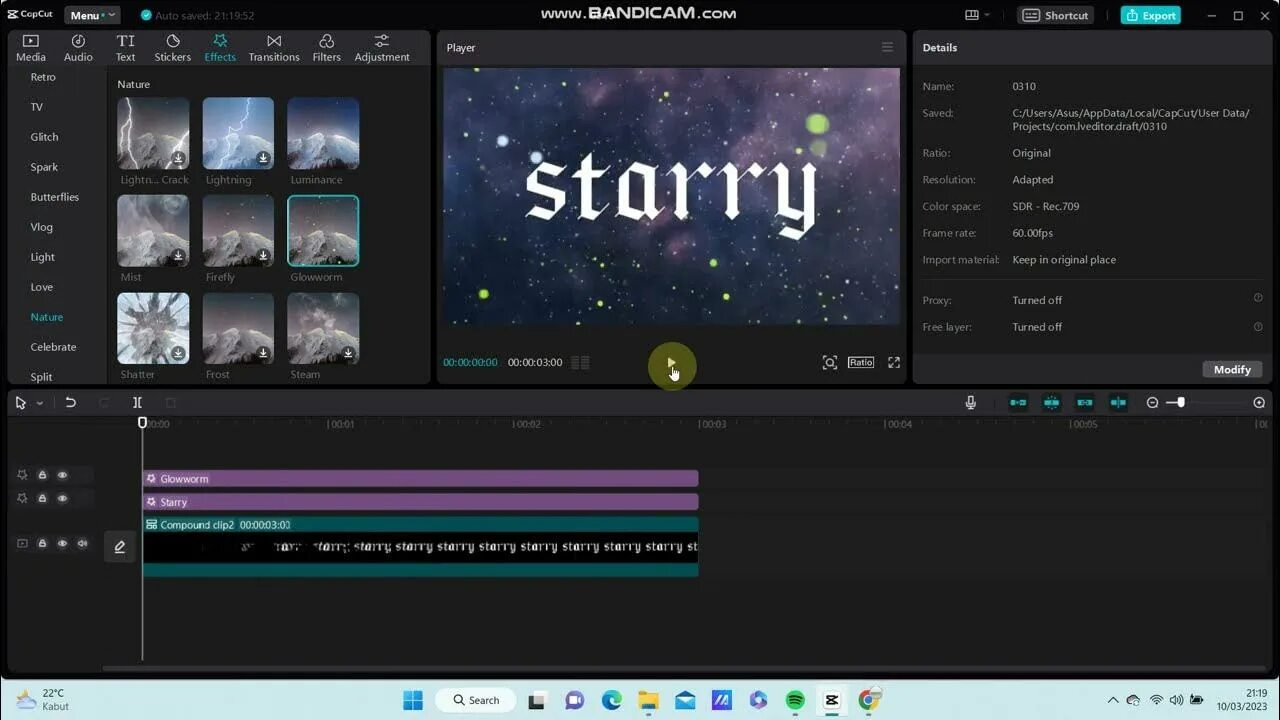Select the Starry effect clip on timeline
This screenshot has width=1280, height=720.
pos(420,501)
